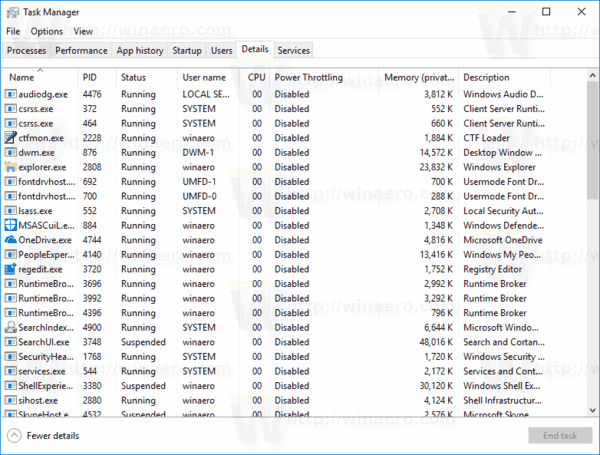This screenshot has height=455, width=600.
Task: Click the SearchUI.exe process icon
Action: (11, 342)
